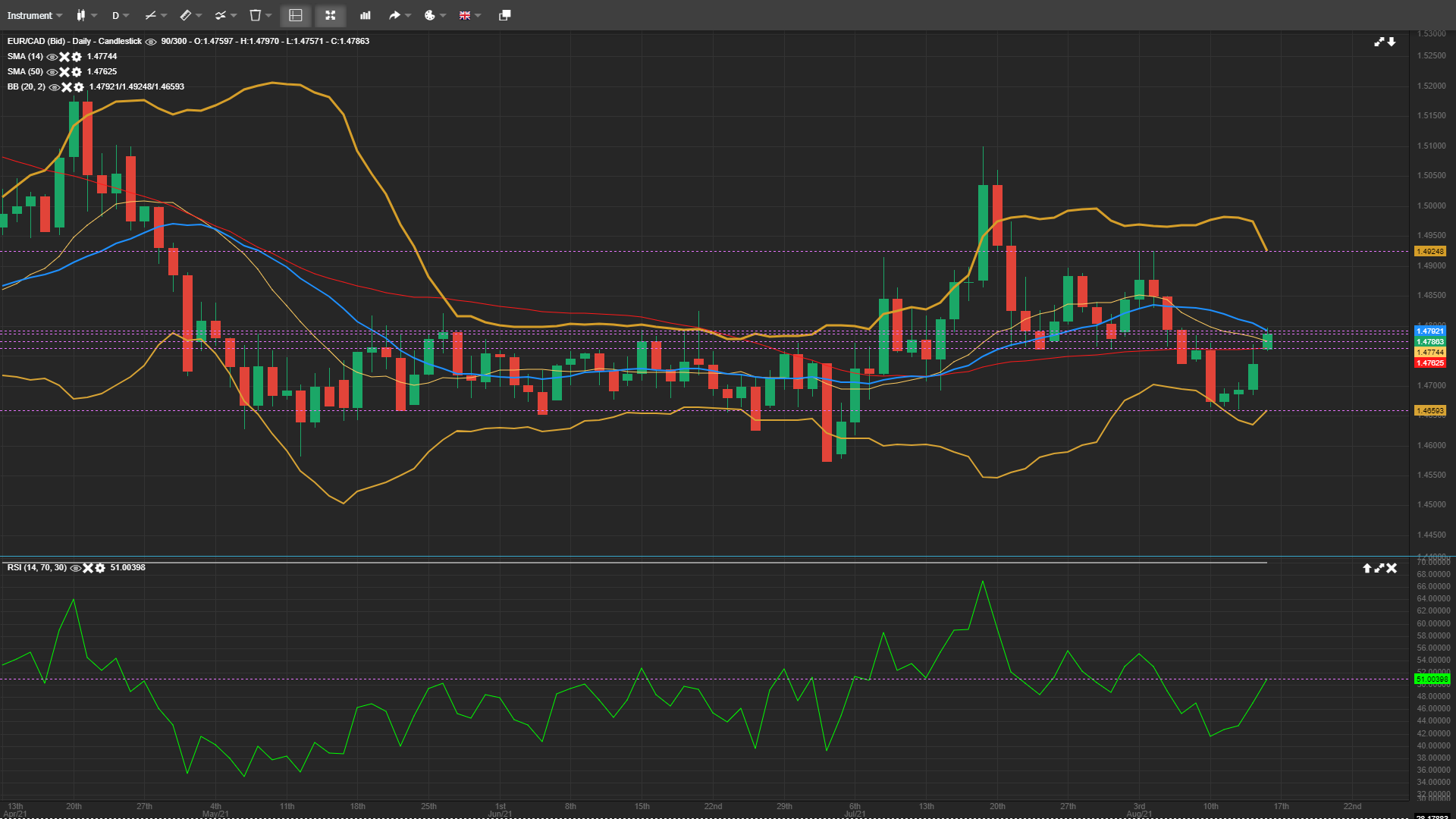Click the 1.47625 SMA (50) value
The width and height of the screenshot is (1456, 819).
point(102,71)
